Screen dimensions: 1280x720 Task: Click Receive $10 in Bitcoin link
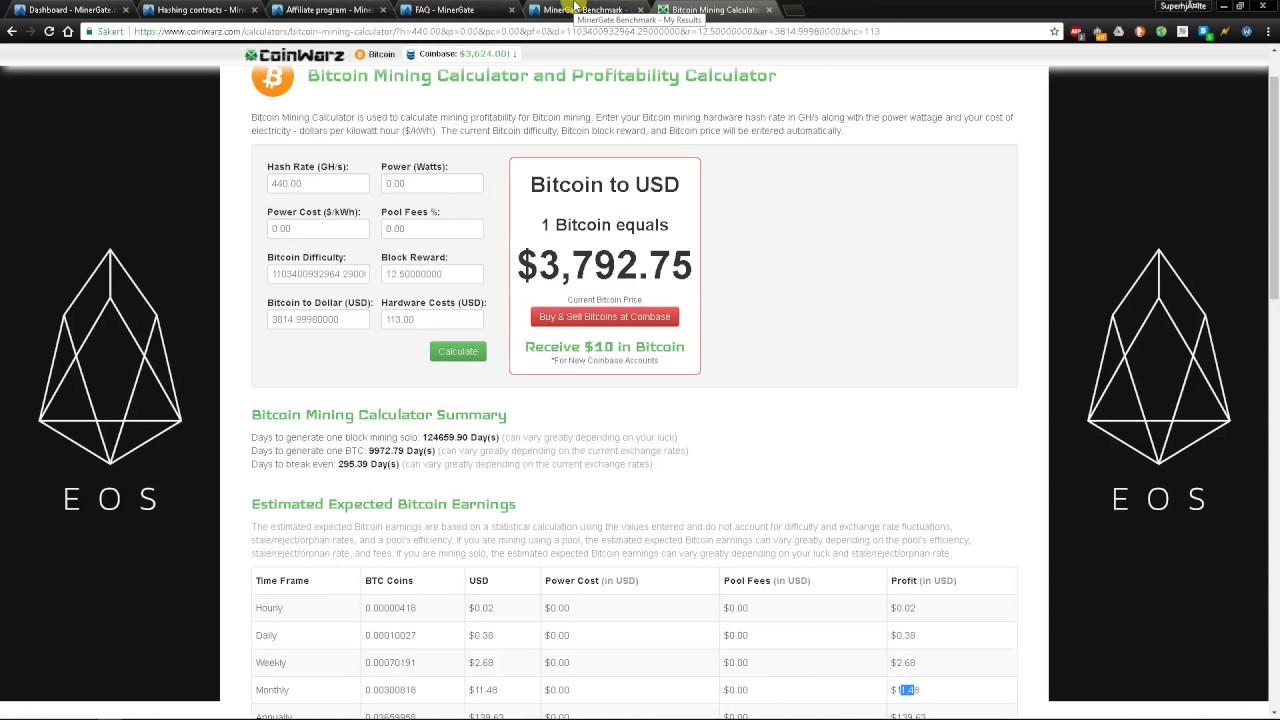pyautogui.click(x=604, y=347)
